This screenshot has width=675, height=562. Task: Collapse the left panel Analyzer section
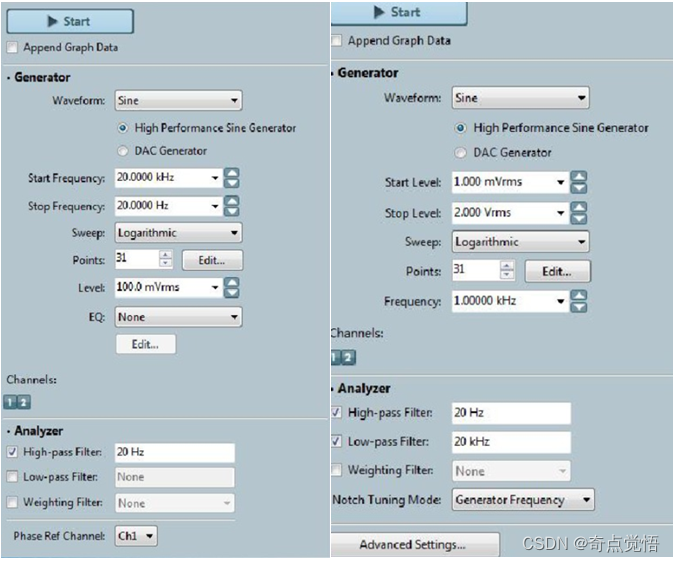coord(9,431)
